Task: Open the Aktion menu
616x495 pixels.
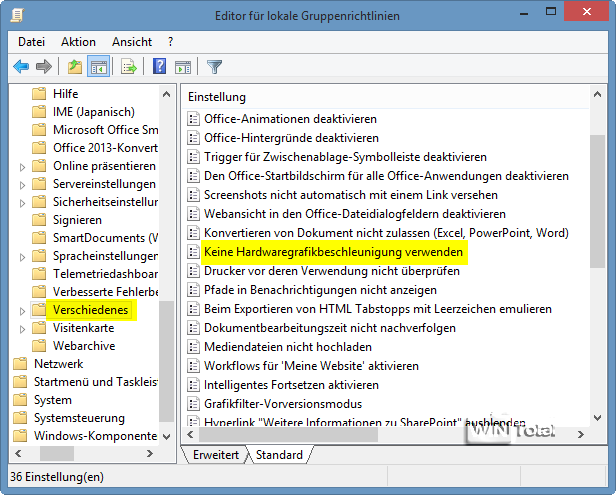Action: [78, 42]
